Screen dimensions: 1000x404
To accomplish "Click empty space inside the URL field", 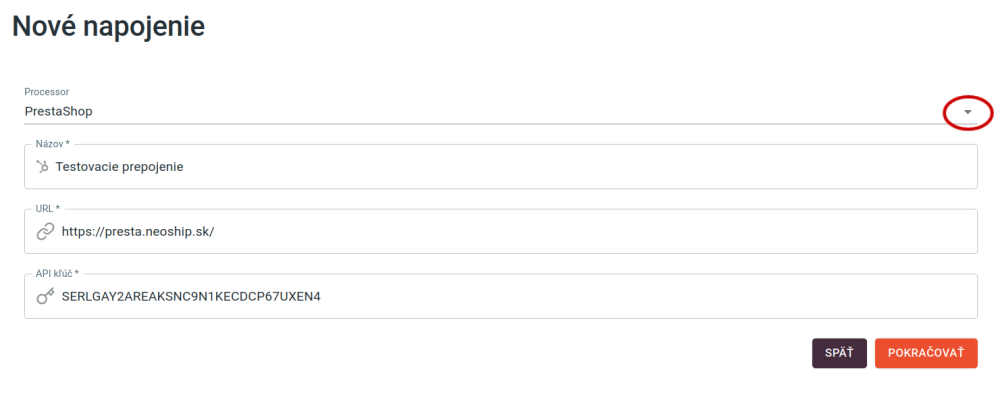I will point(574,232).
